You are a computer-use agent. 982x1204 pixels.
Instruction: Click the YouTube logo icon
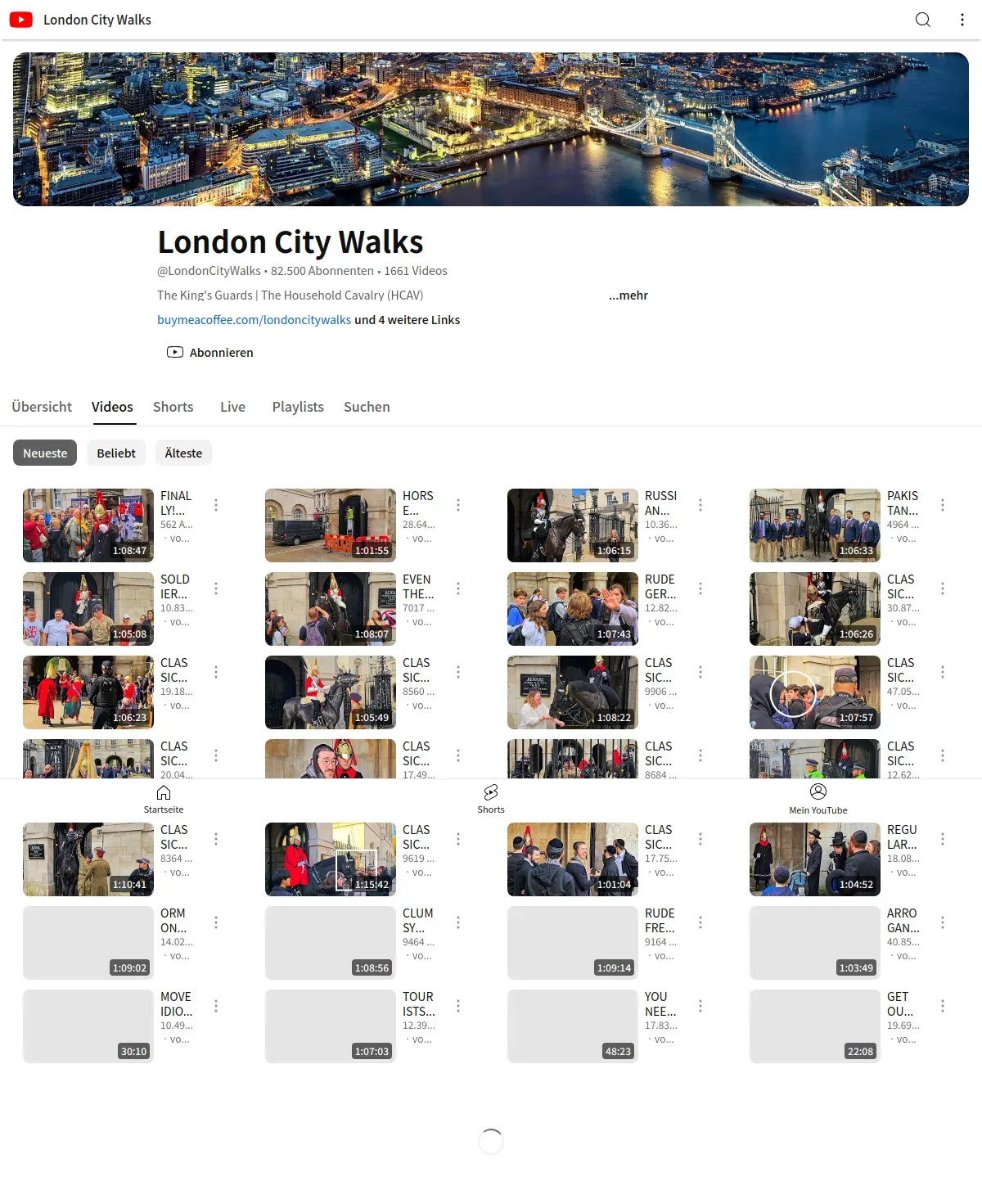[21, 20]
